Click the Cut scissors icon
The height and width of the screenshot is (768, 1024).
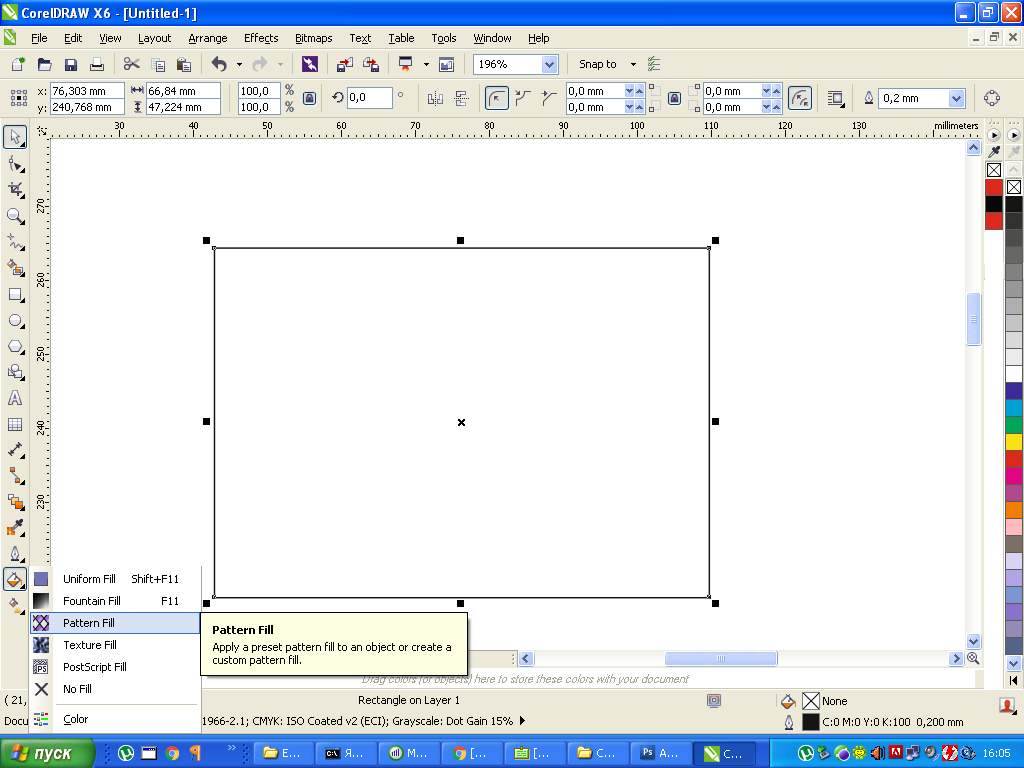point(131,64)
